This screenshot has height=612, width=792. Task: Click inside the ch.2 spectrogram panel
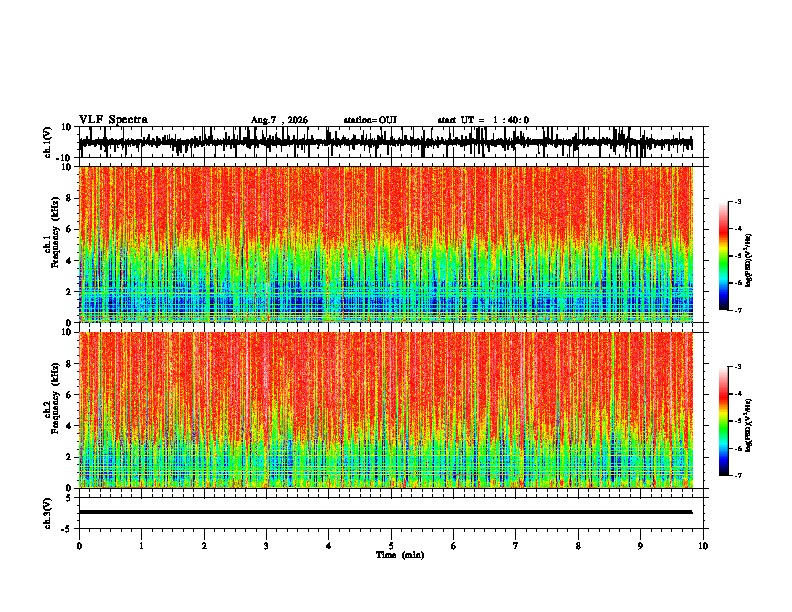(x=386, y=410)
